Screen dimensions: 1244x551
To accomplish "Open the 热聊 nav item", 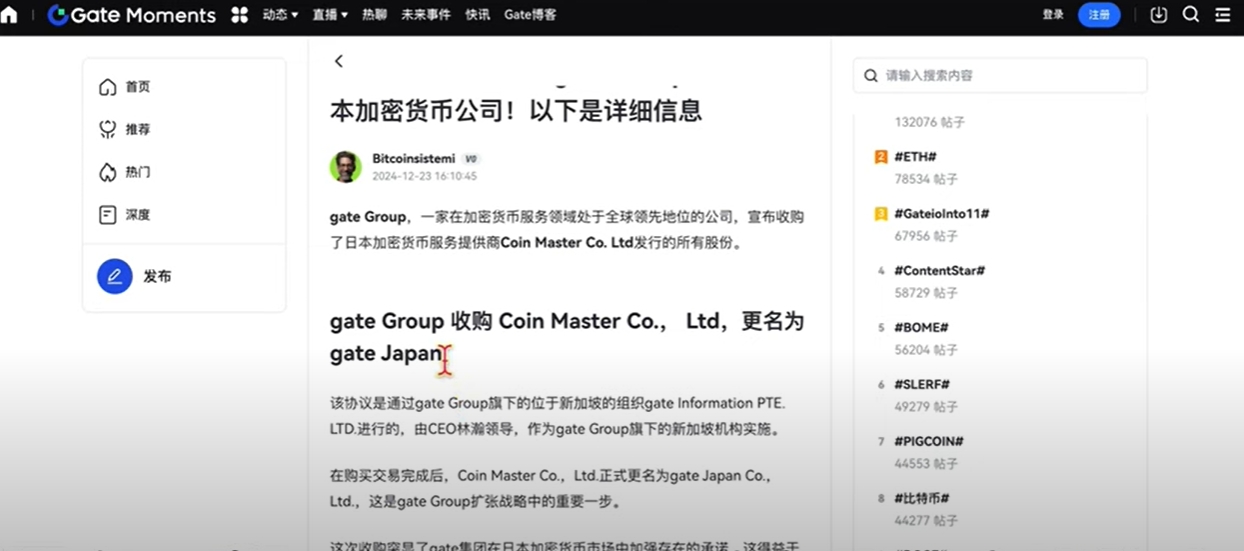I will coord(374,15).
